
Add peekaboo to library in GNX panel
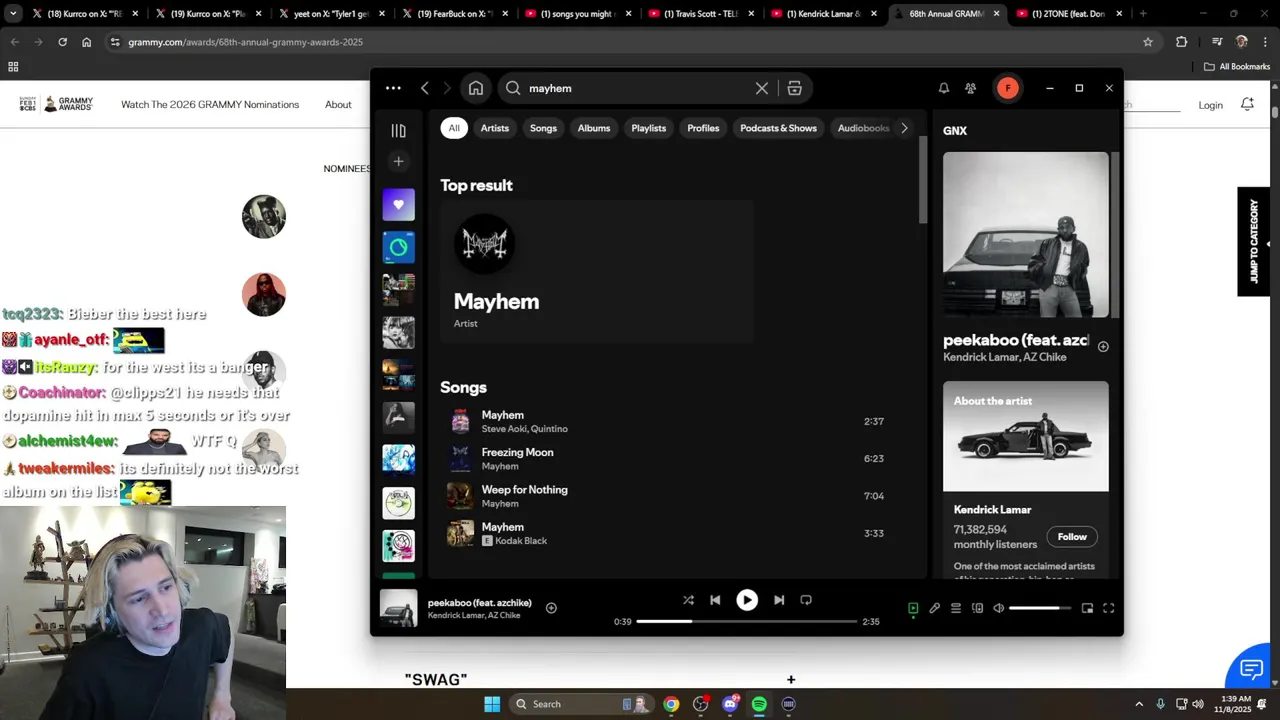[x=1103, y=347]
